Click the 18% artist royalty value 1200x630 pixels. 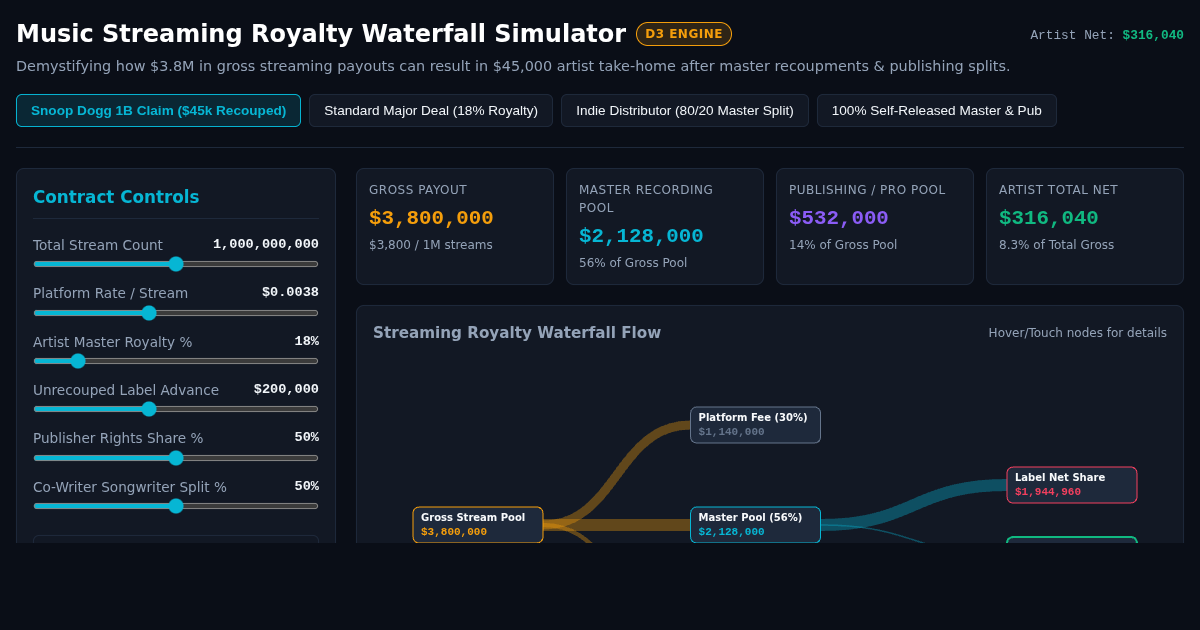(307, 341)
